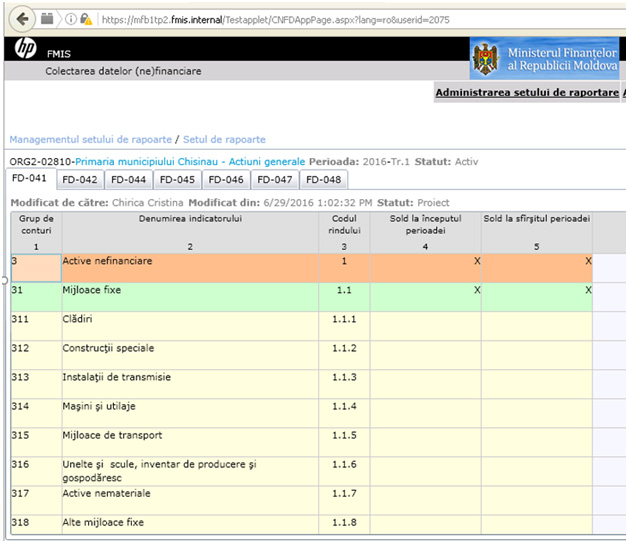The image size is (628, 543).
Task: Select opening balance cell for Clădiri row
Action: [425, 326]
